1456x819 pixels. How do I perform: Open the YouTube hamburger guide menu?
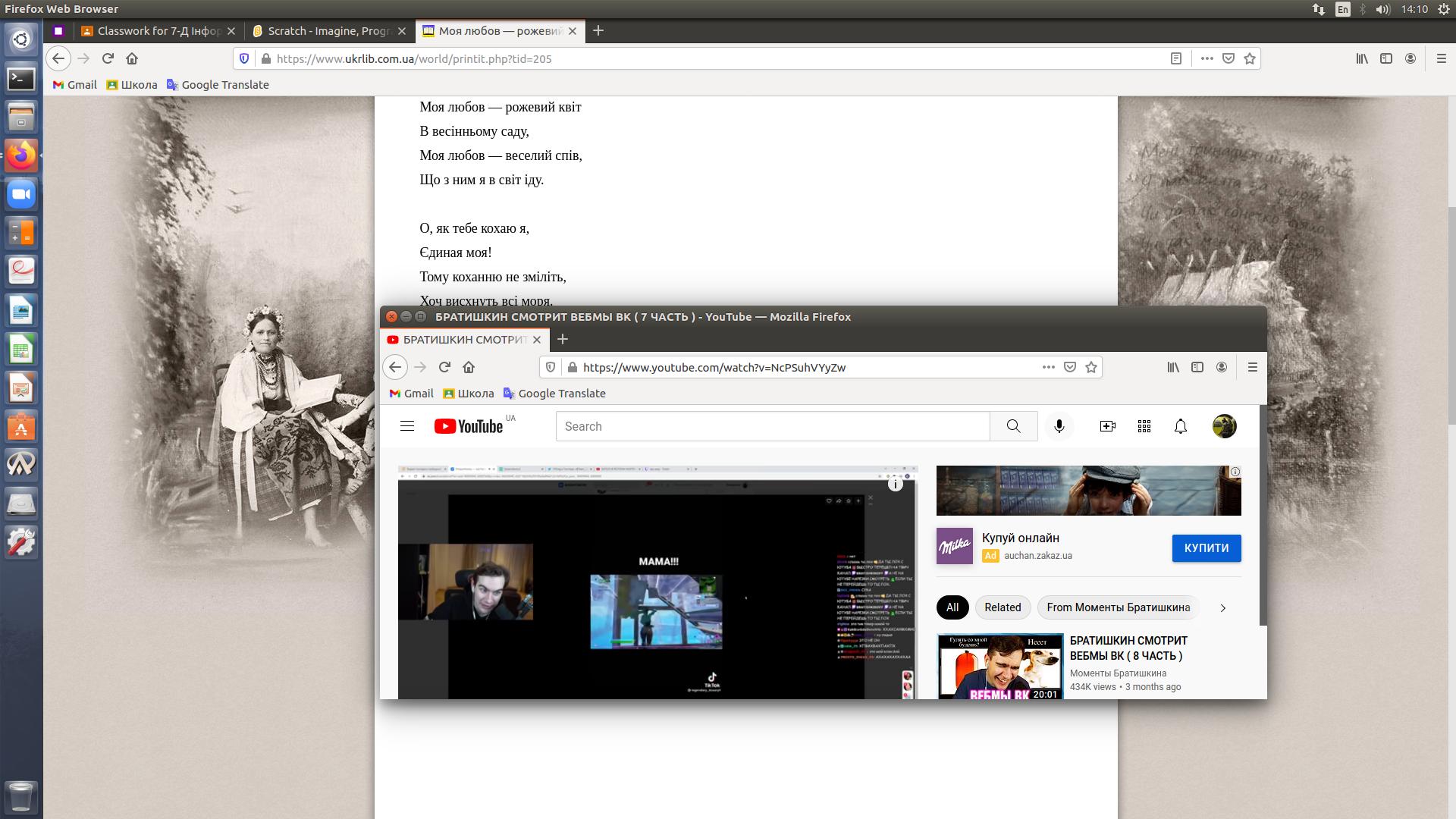[x=407, y=426]
